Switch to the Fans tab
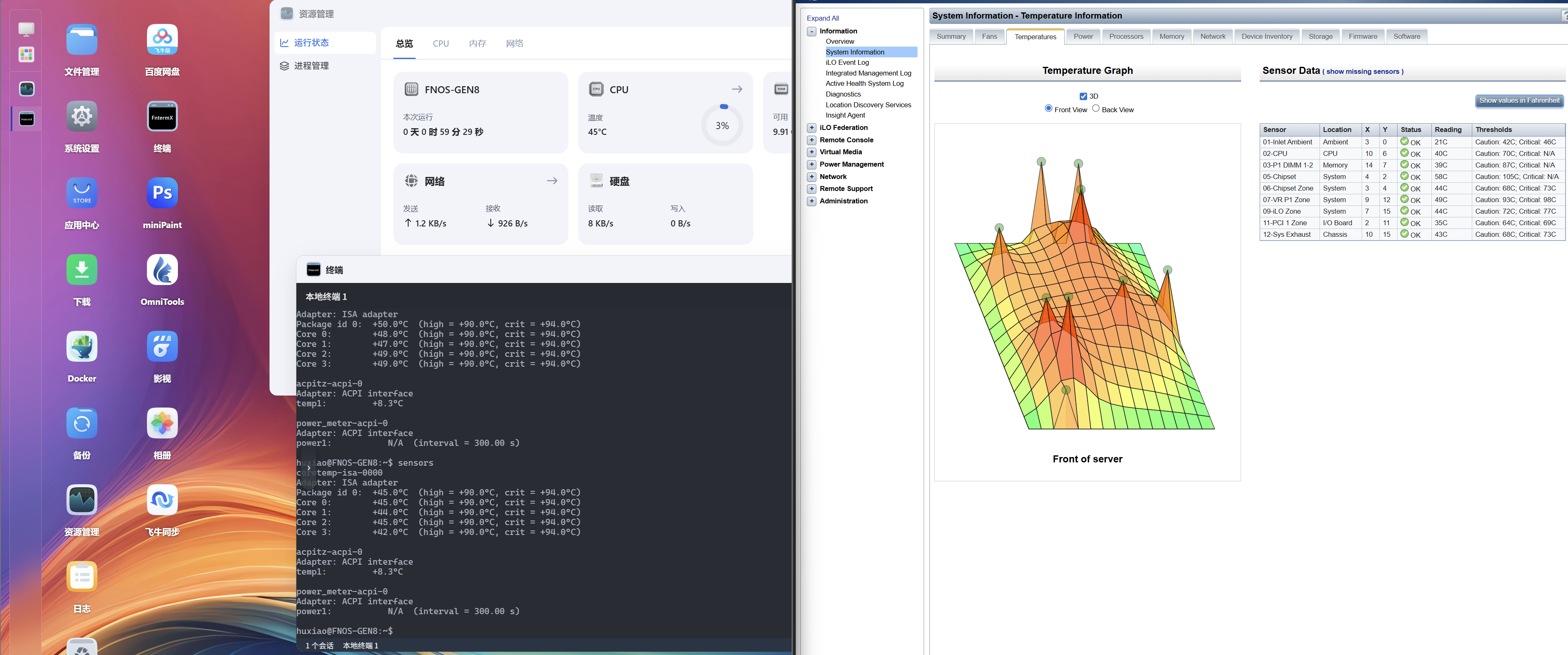 click(x=989, y=36)
